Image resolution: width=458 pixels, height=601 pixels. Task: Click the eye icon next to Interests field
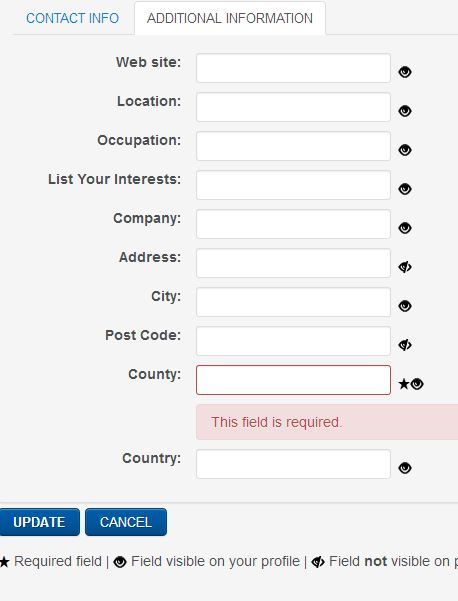pyautogui.click(x=405, y=189)
